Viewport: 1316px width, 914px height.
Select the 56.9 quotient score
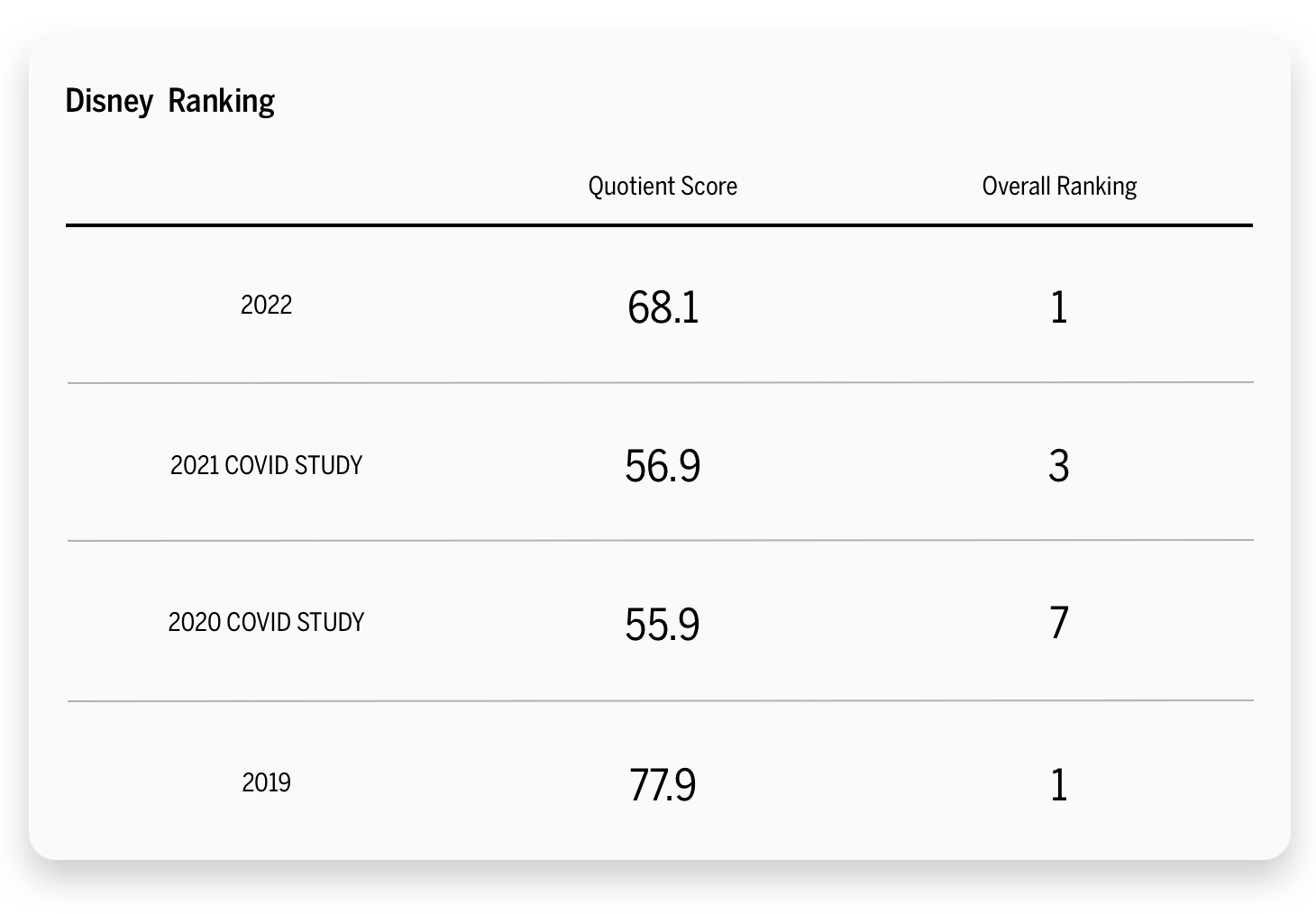click(663, 466)
